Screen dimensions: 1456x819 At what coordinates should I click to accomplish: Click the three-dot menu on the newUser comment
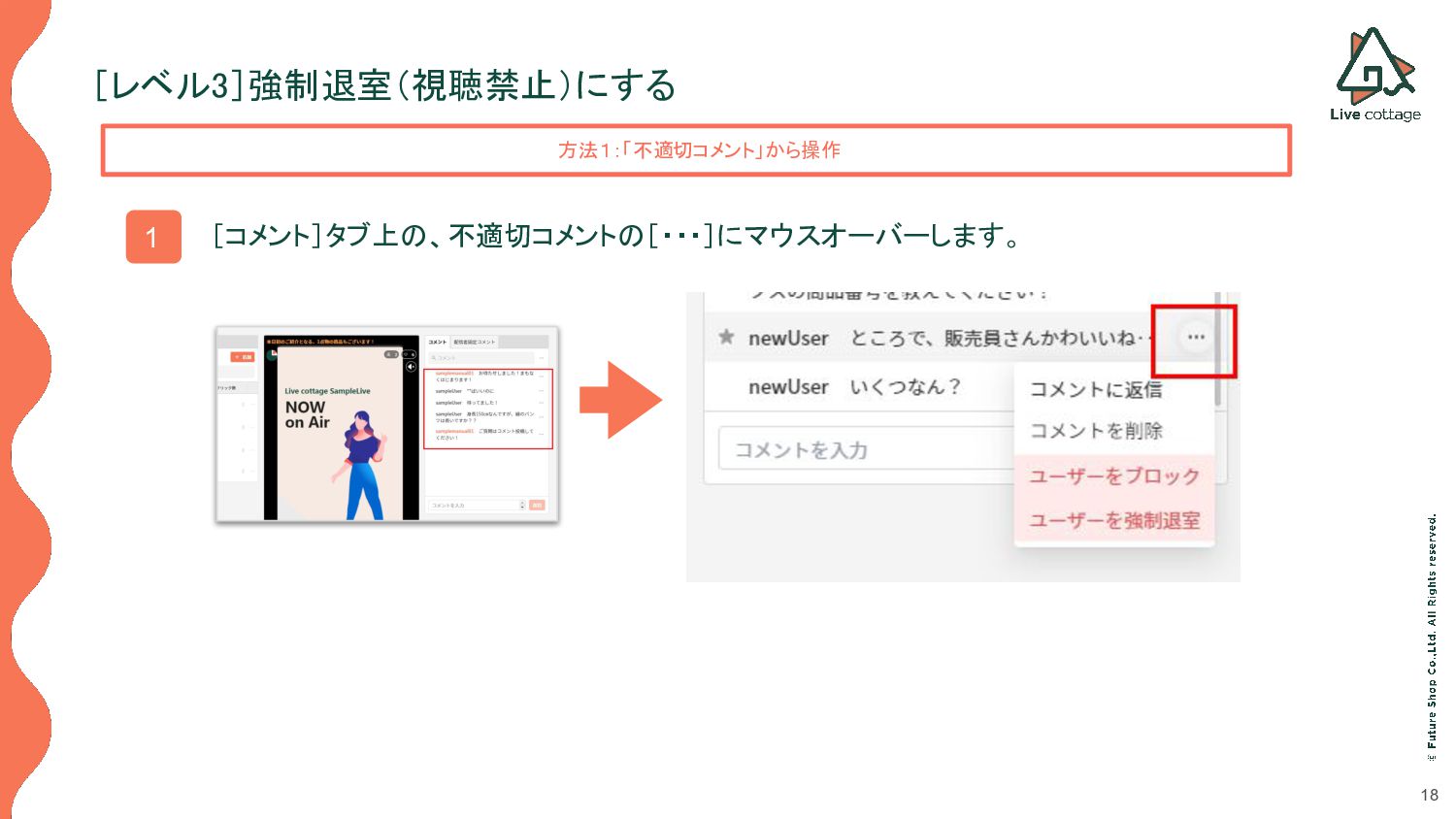point(1196,337)
